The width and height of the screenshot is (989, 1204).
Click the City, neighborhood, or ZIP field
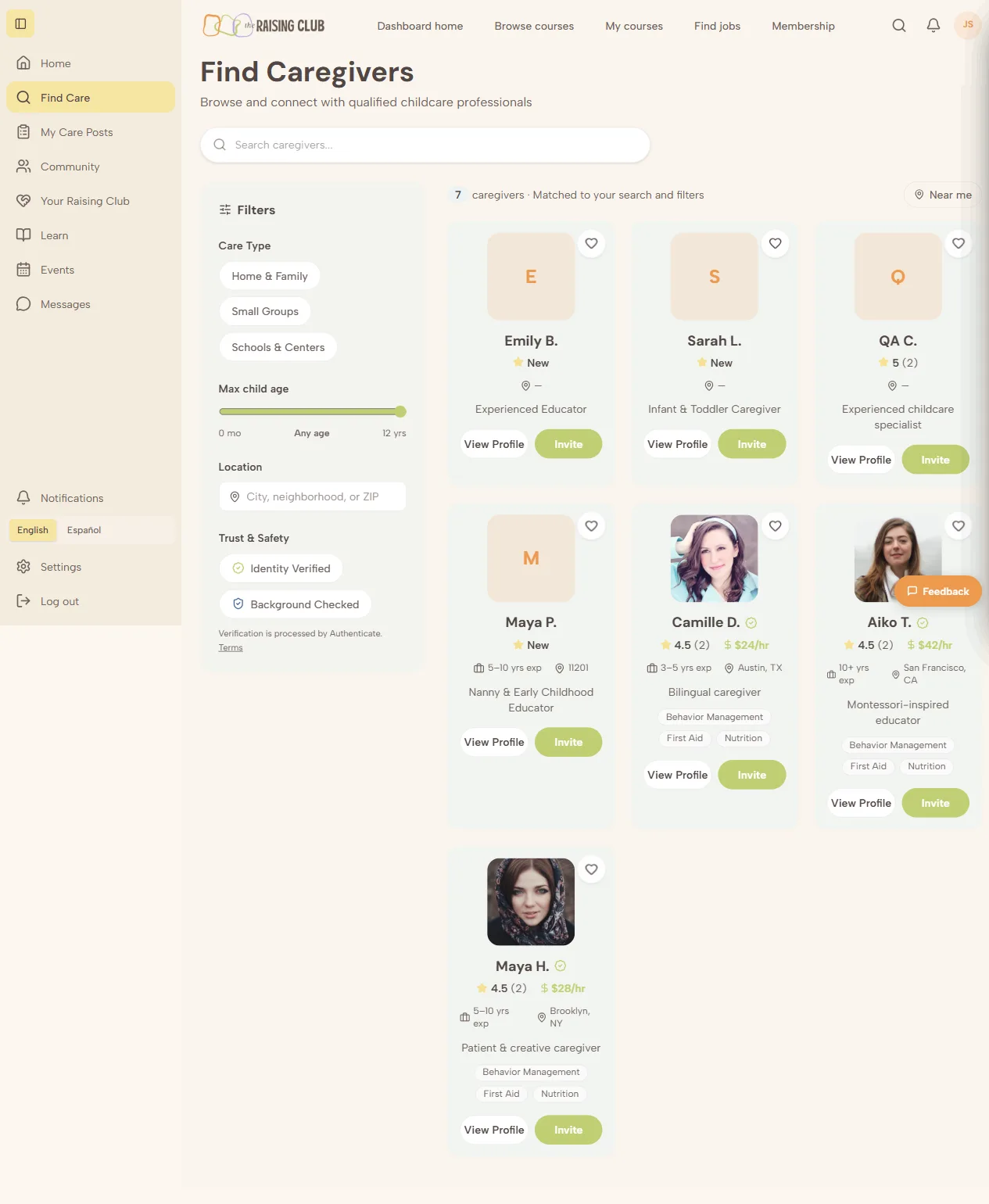(x=313, y=496)
